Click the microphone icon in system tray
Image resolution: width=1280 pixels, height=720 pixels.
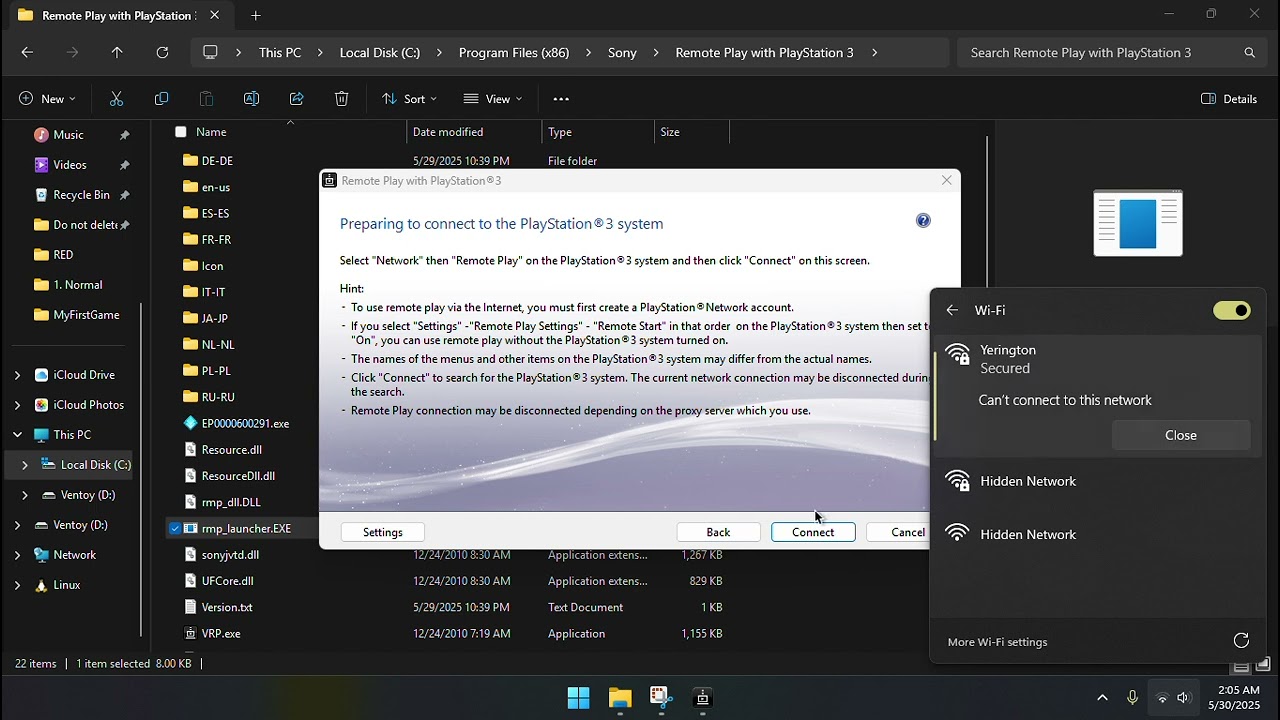click(1132, 697)
